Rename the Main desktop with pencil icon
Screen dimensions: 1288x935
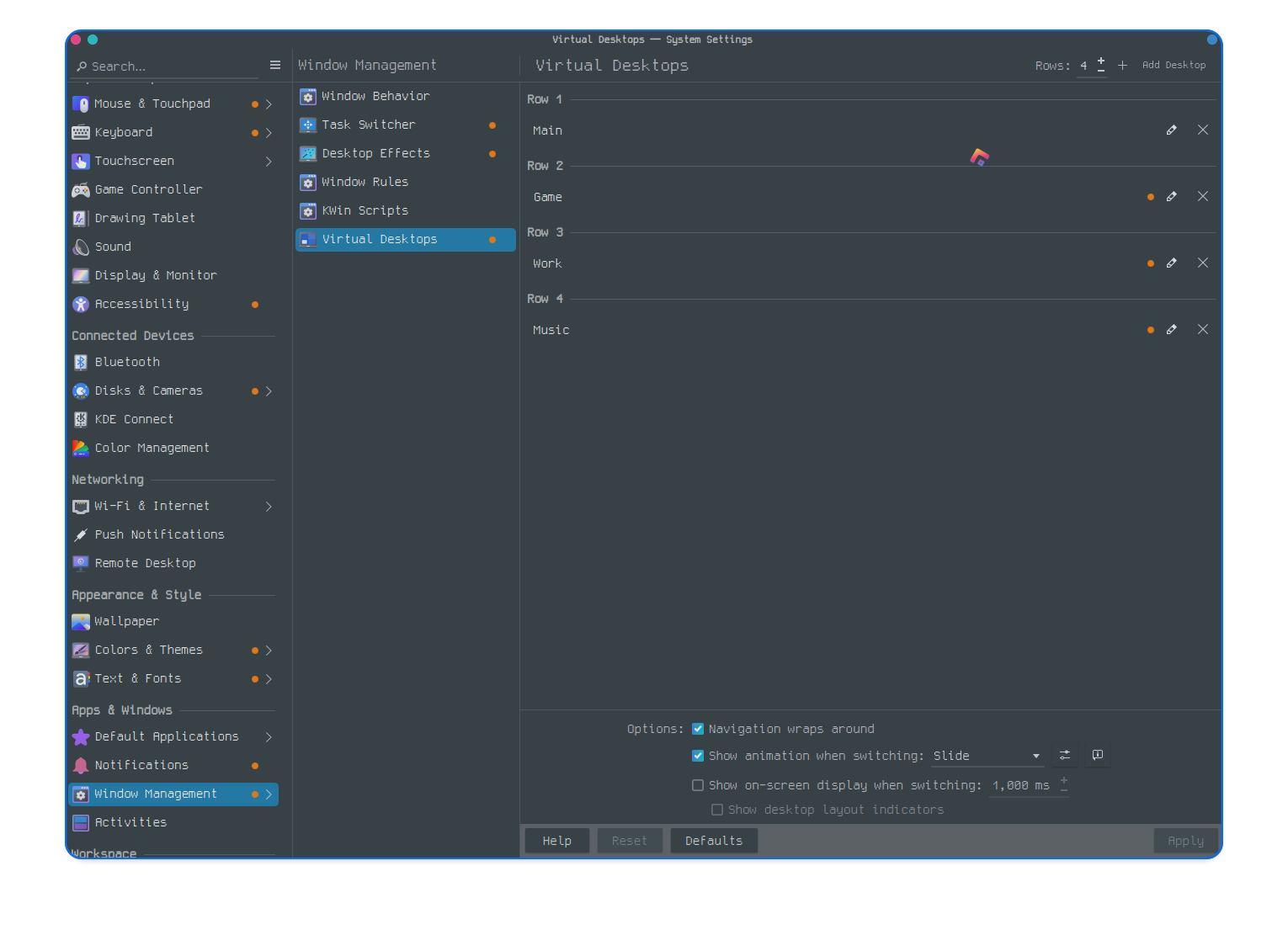click(1171, 130)
